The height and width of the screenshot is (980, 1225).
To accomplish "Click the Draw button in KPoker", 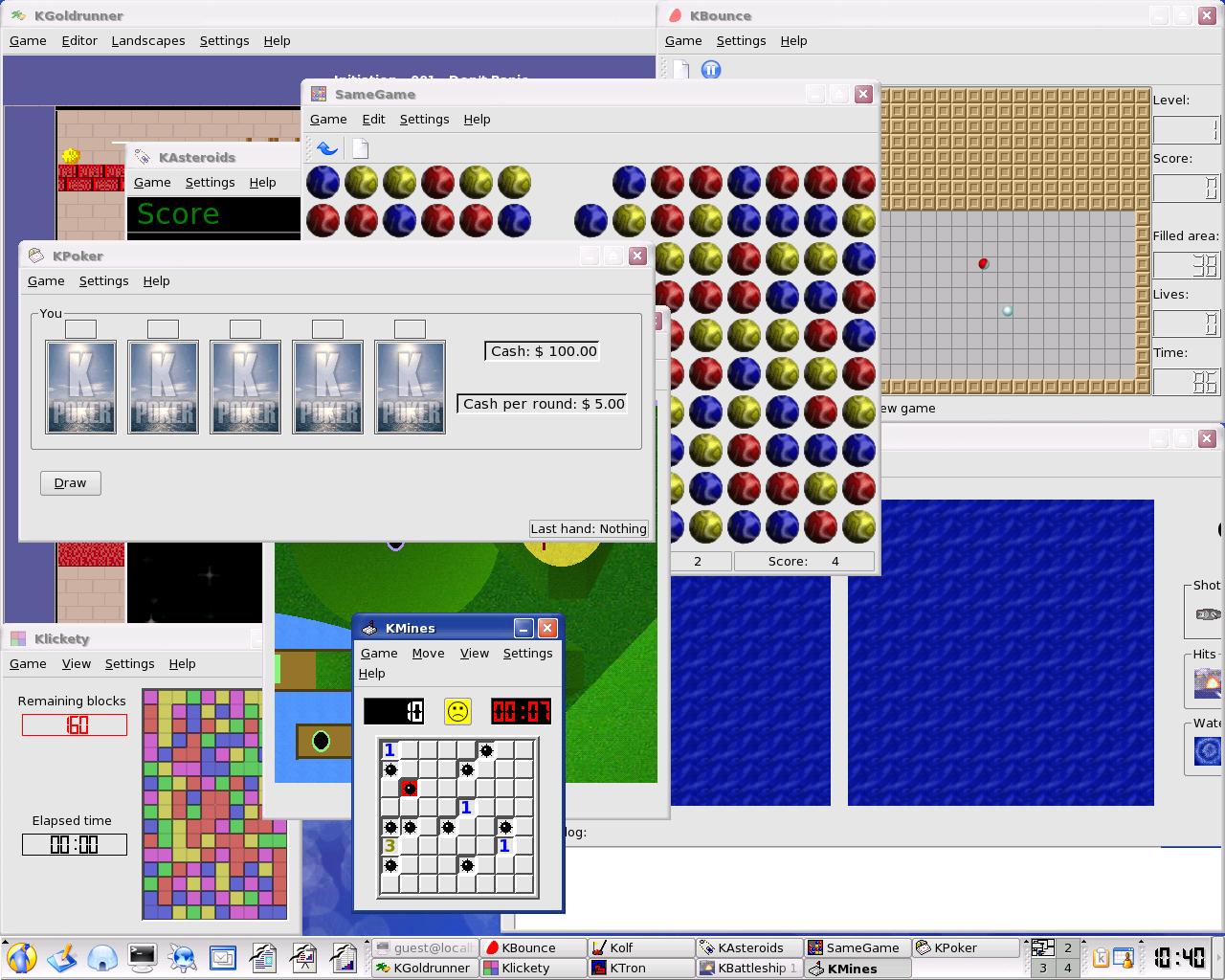I will pos(70,483).
